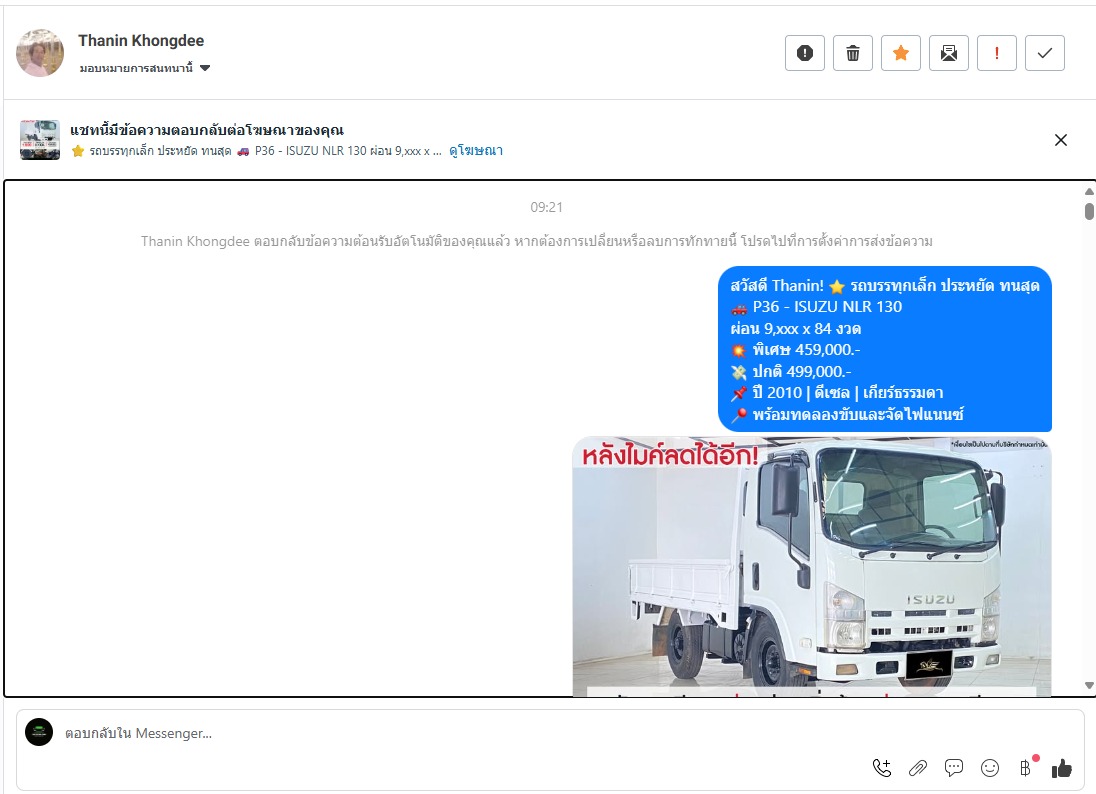Viewport: 1096px width, 794px height.
Task: Open the emoji picker smiley icon
Action: click(x=990, y=768)
